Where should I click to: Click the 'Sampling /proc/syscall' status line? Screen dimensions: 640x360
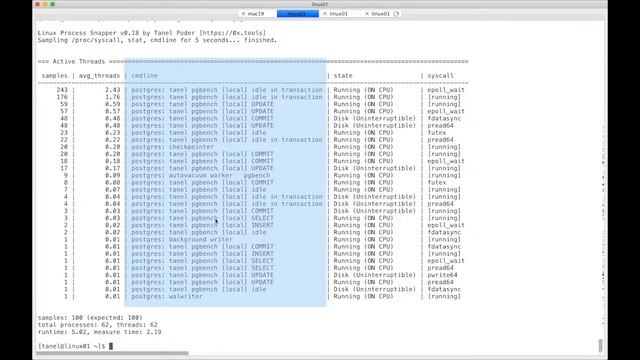click(x=157, y=40)
